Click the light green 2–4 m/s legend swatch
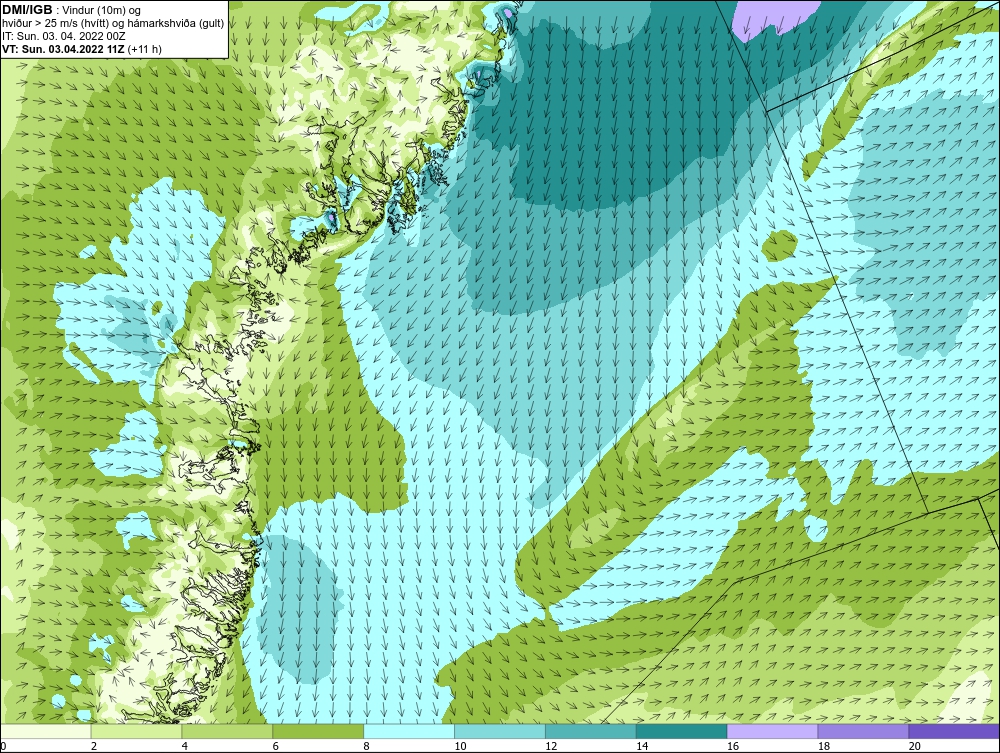Screen dimensions: 1000x753 coord(136,731)
